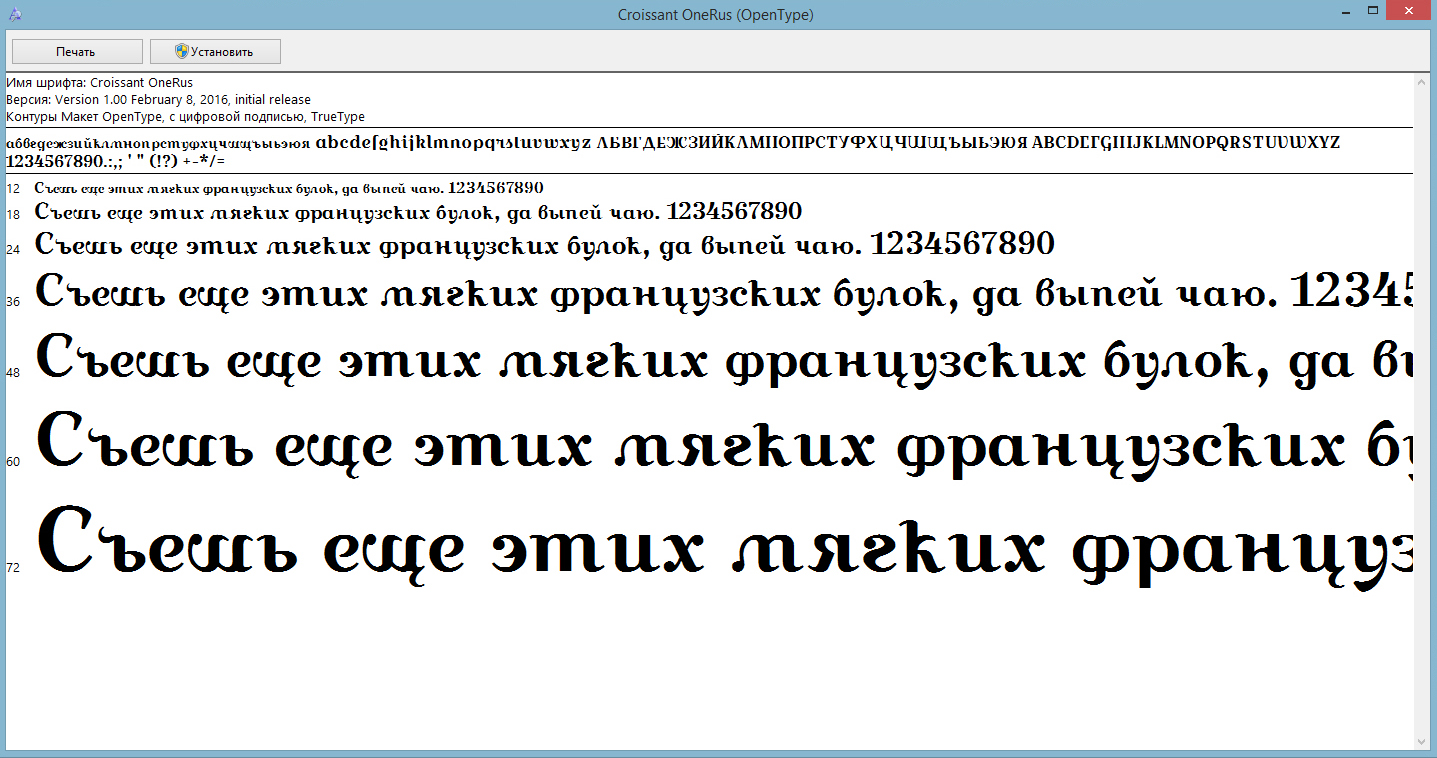Viewport: 1437px width, 758px height.
Task: Click the font viewer icon in the title bar
Action: click(x=15, y=15)
